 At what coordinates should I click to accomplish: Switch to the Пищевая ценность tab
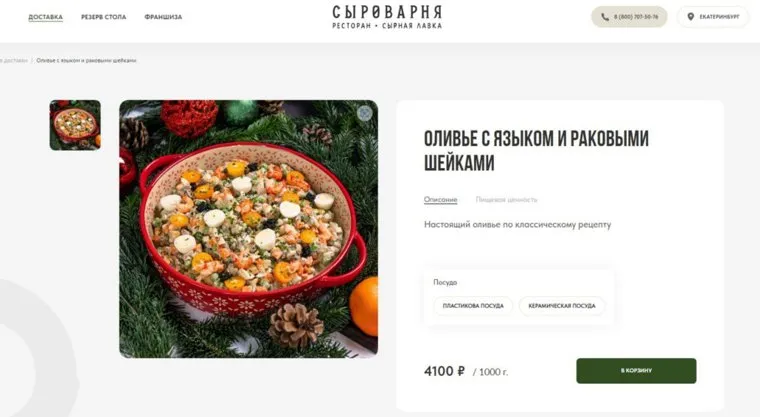click(x=507, y=199)
